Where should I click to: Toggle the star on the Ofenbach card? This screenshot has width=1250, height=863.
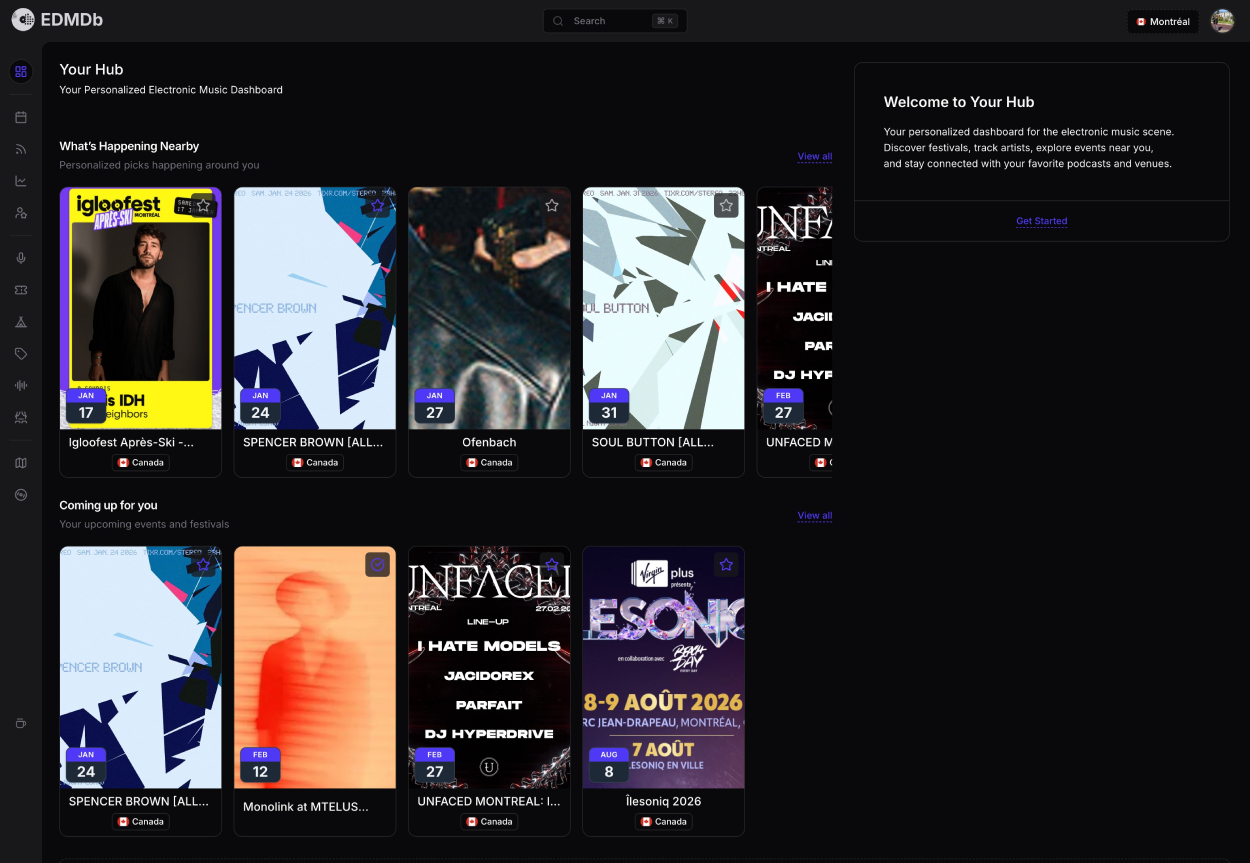pyautogui.click(x=551, y=205)
